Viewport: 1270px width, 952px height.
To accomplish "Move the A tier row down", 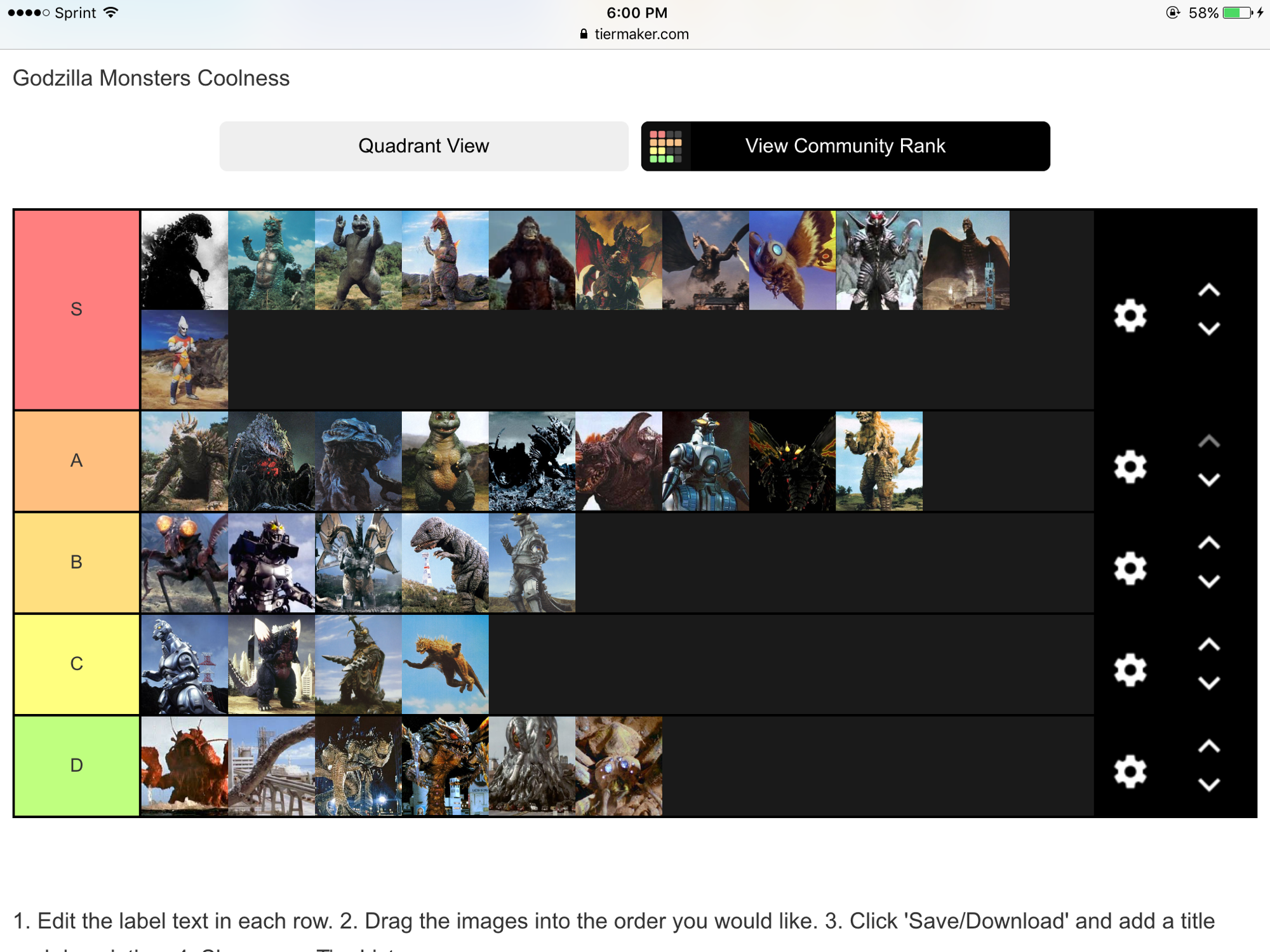I will [x=1209, y=480].
